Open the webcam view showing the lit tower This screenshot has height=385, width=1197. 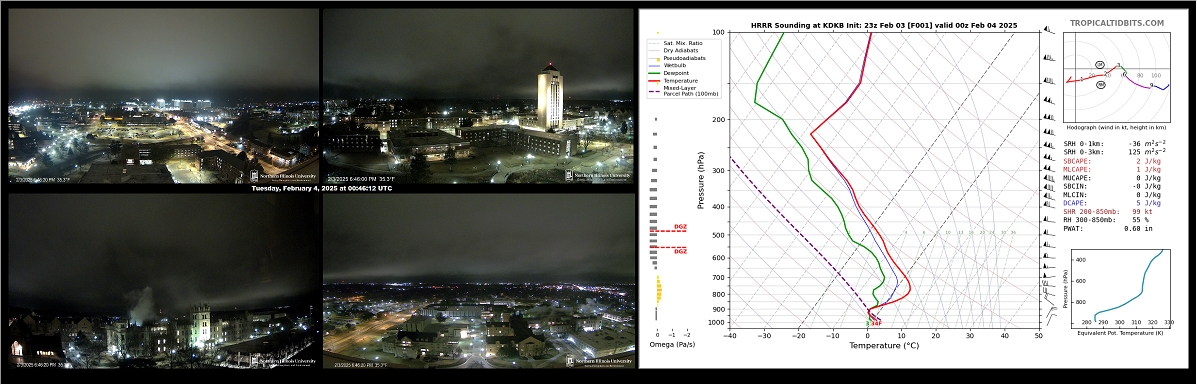pos(478,95)
